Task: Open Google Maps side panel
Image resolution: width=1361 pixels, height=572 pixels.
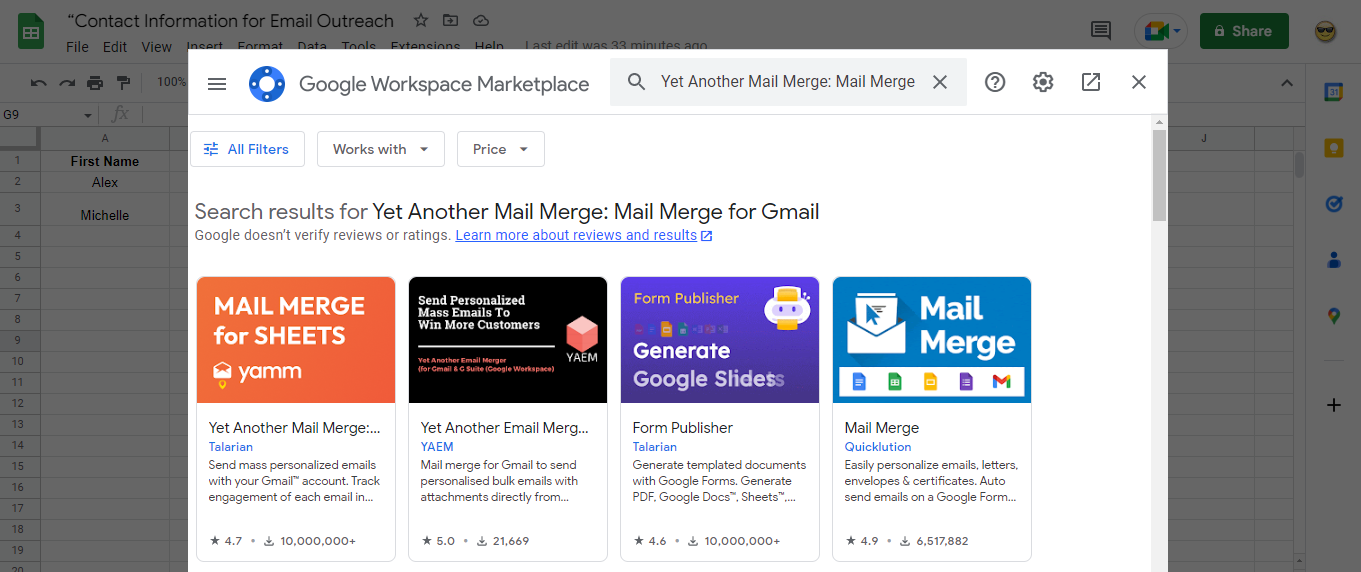Action: pos(1333,316)
